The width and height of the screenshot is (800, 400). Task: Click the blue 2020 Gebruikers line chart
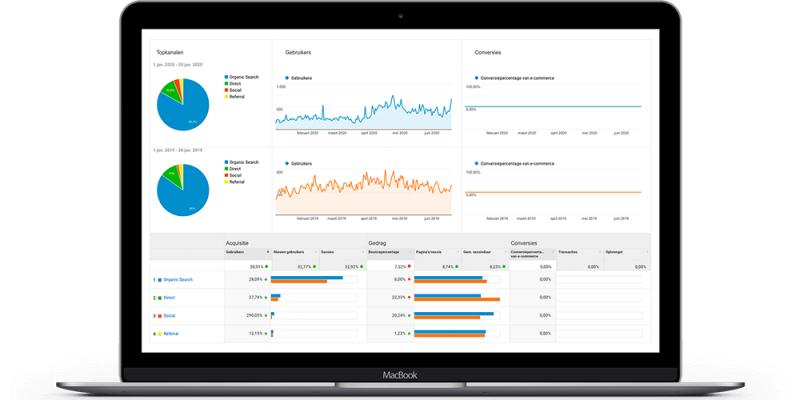364,112
